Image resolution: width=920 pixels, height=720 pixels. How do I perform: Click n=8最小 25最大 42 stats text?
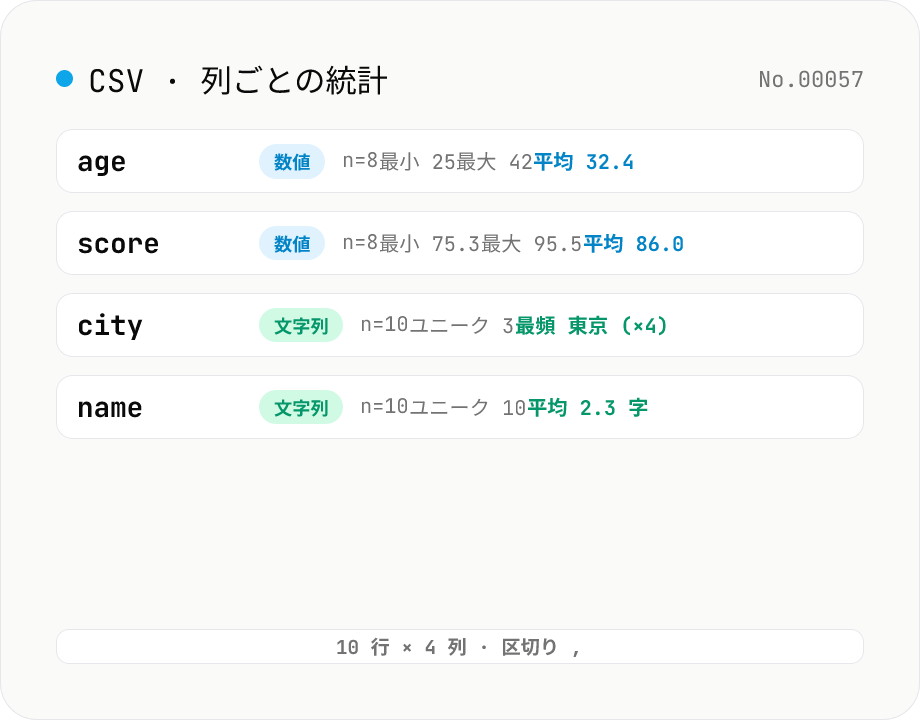(x=438, y=161)
